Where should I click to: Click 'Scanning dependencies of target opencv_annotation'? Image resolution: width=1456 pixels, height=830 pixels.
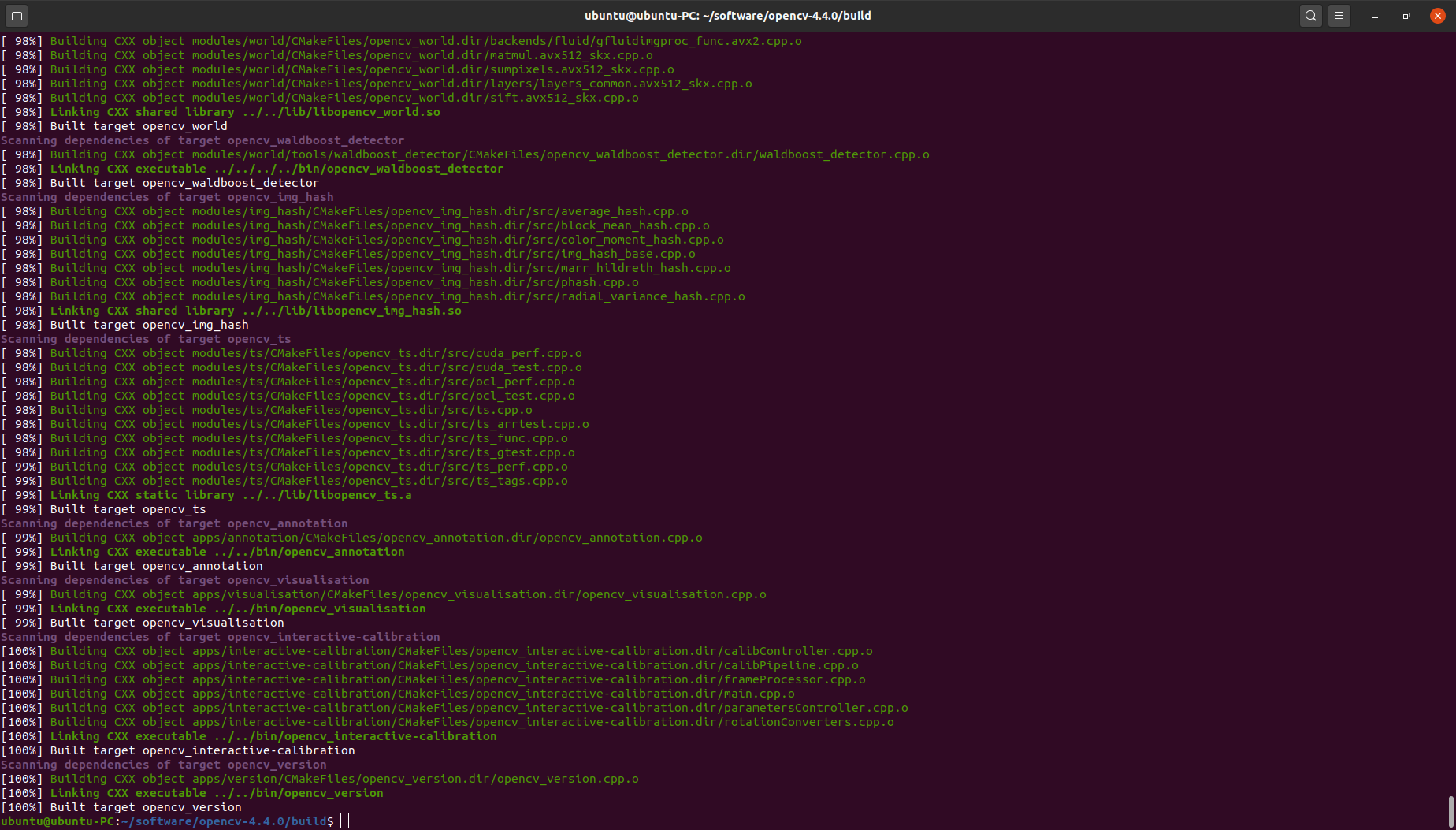point(174,523)
